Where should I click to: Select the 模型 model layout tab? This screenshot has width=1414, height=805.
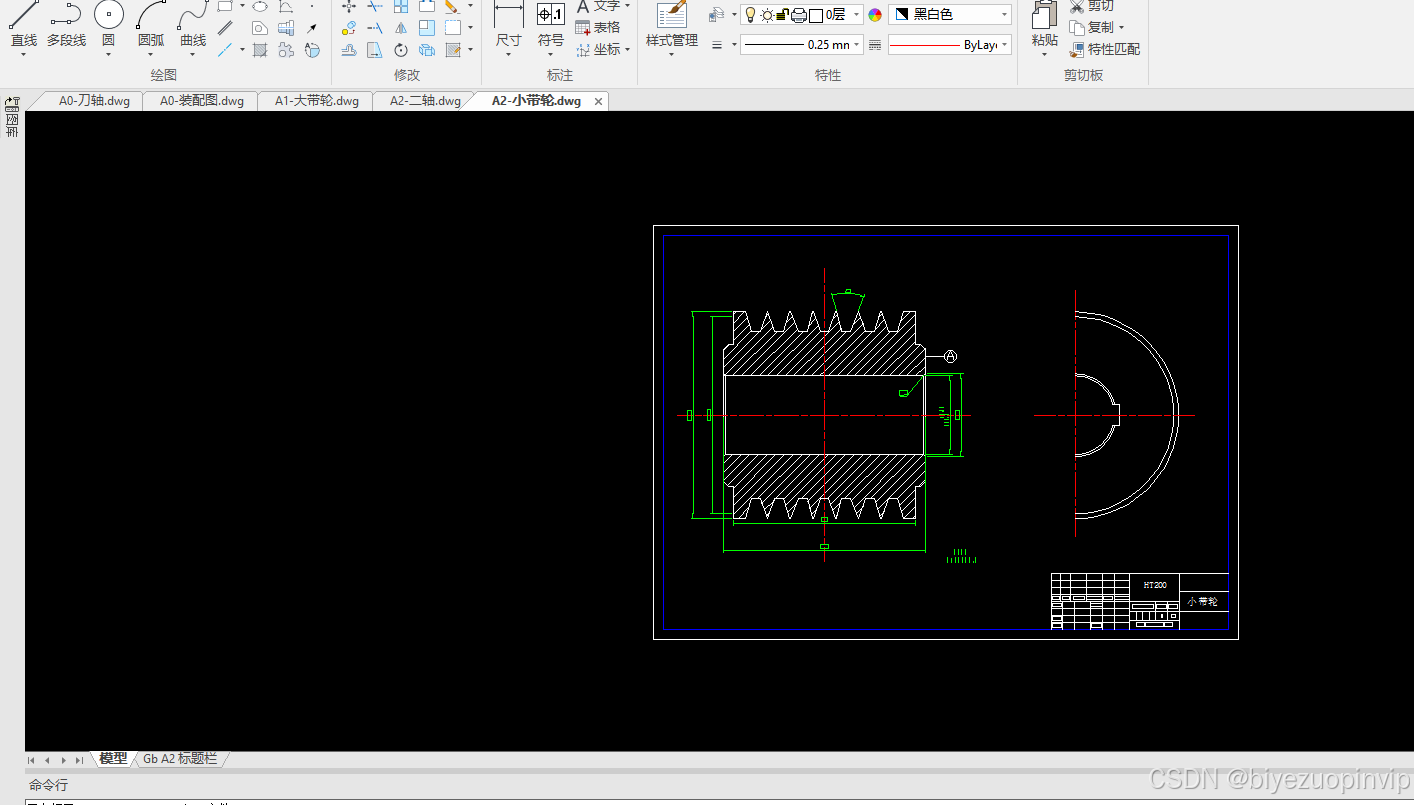[113, 758]
